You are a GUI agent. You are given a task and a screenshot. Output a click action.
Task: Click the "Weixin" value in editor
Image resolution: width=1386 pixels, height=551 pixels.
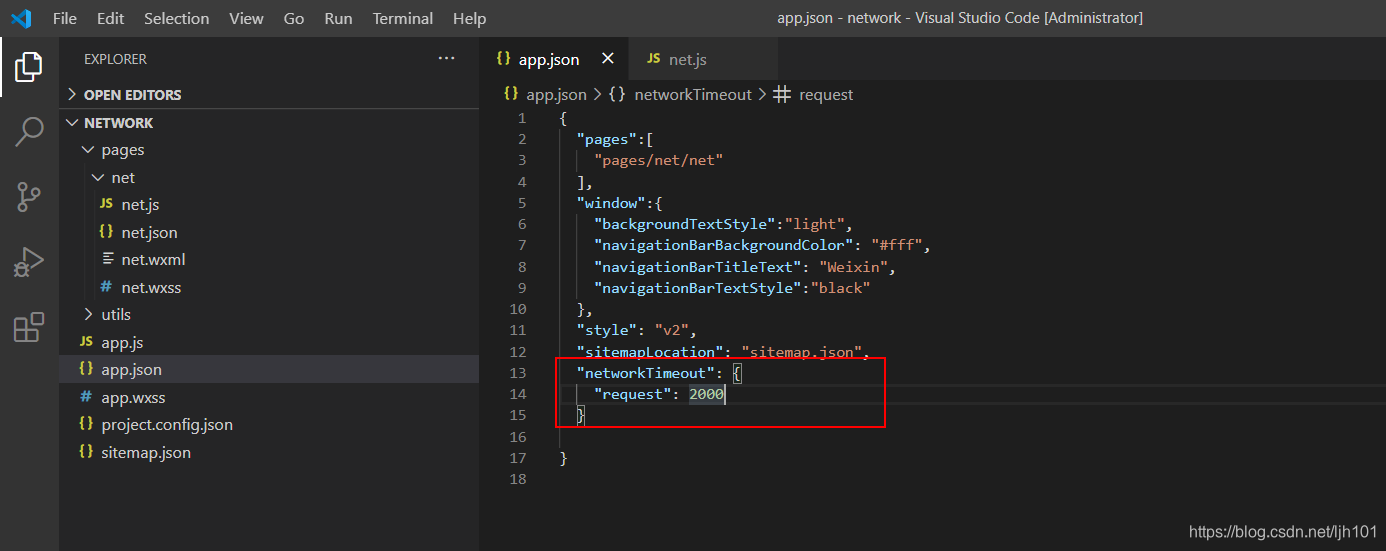click(853, 267)
